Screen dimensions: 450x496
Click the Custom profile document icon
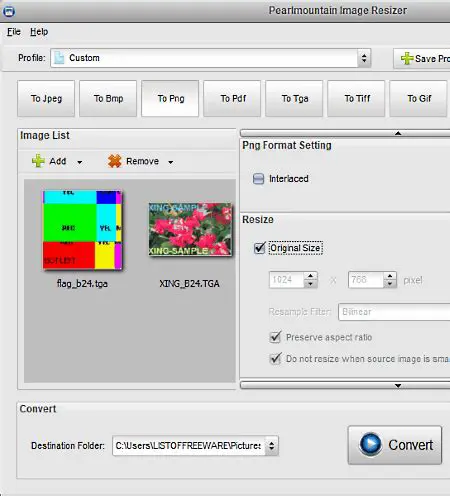coord(59,58)
